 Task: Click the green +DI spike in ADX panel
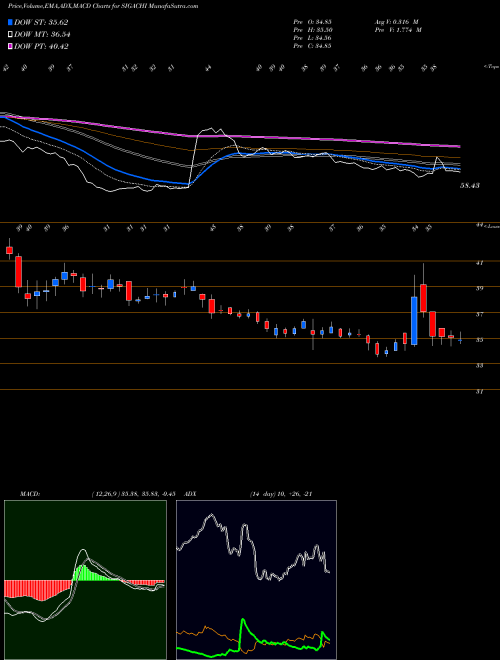[x=243, y=620]
